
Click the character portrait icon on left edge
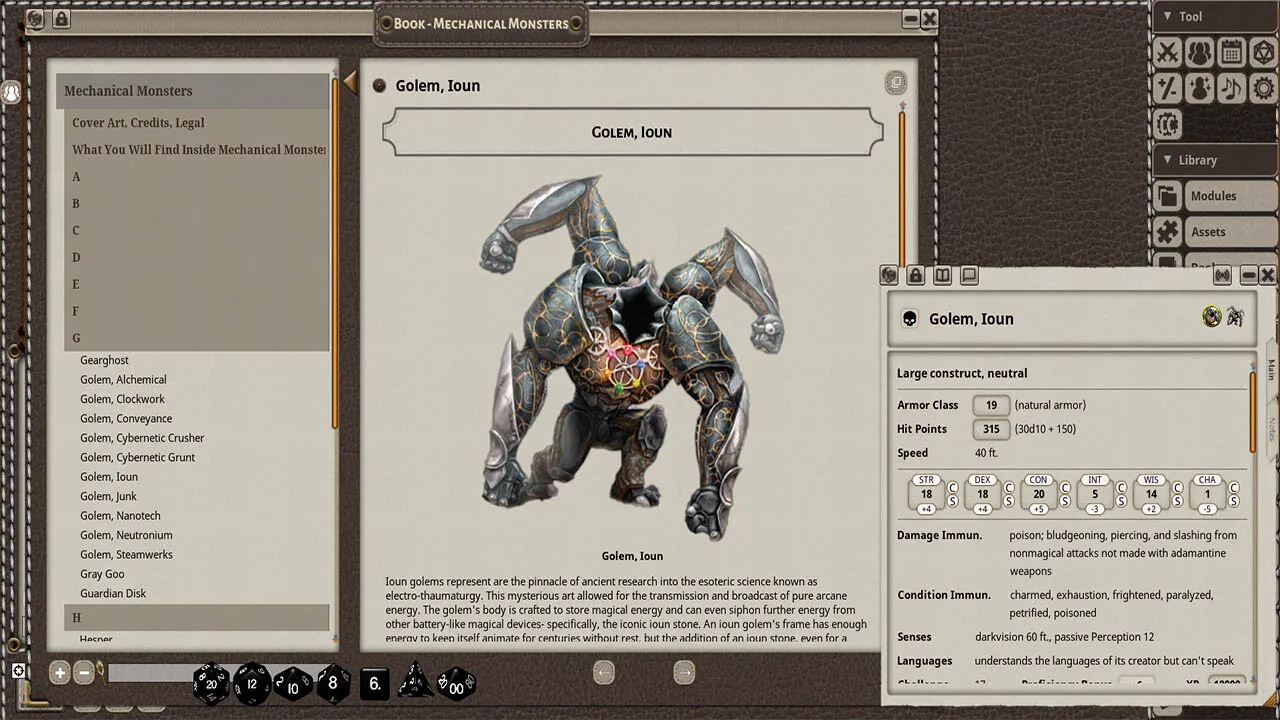(x=11, y=93)
